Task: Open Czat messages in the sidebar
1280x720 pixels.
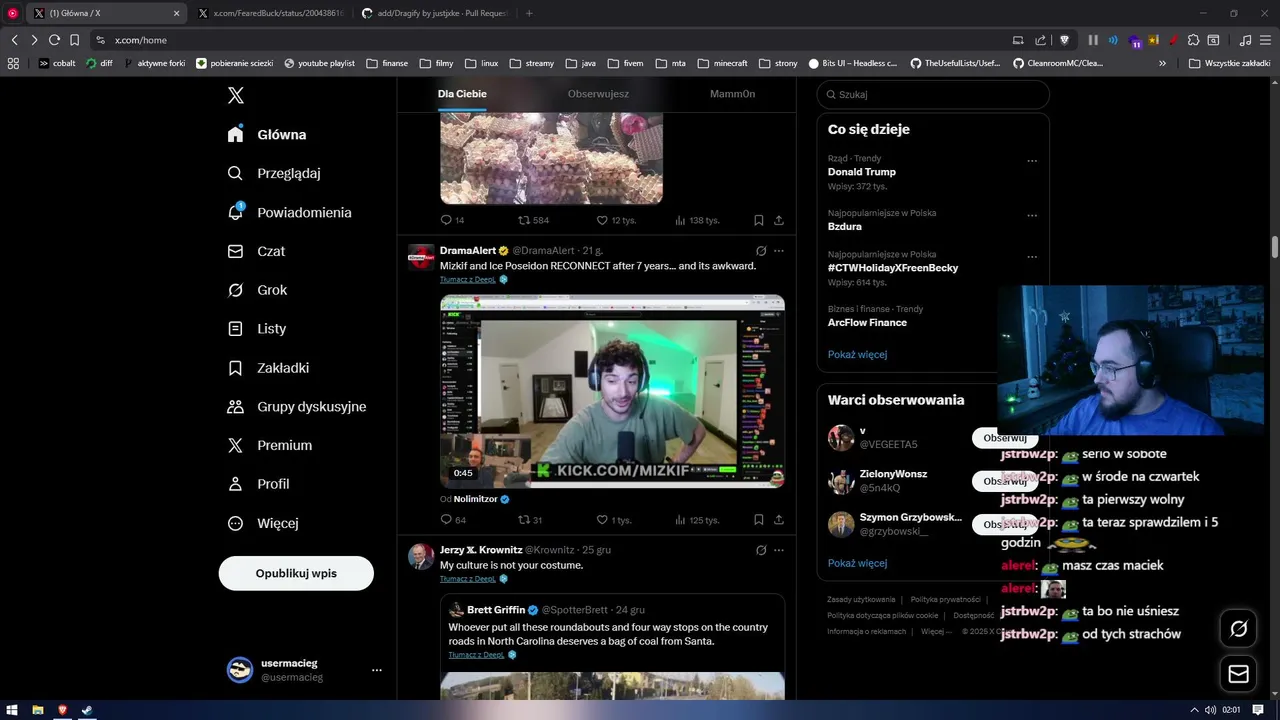Action: point(257,251)
